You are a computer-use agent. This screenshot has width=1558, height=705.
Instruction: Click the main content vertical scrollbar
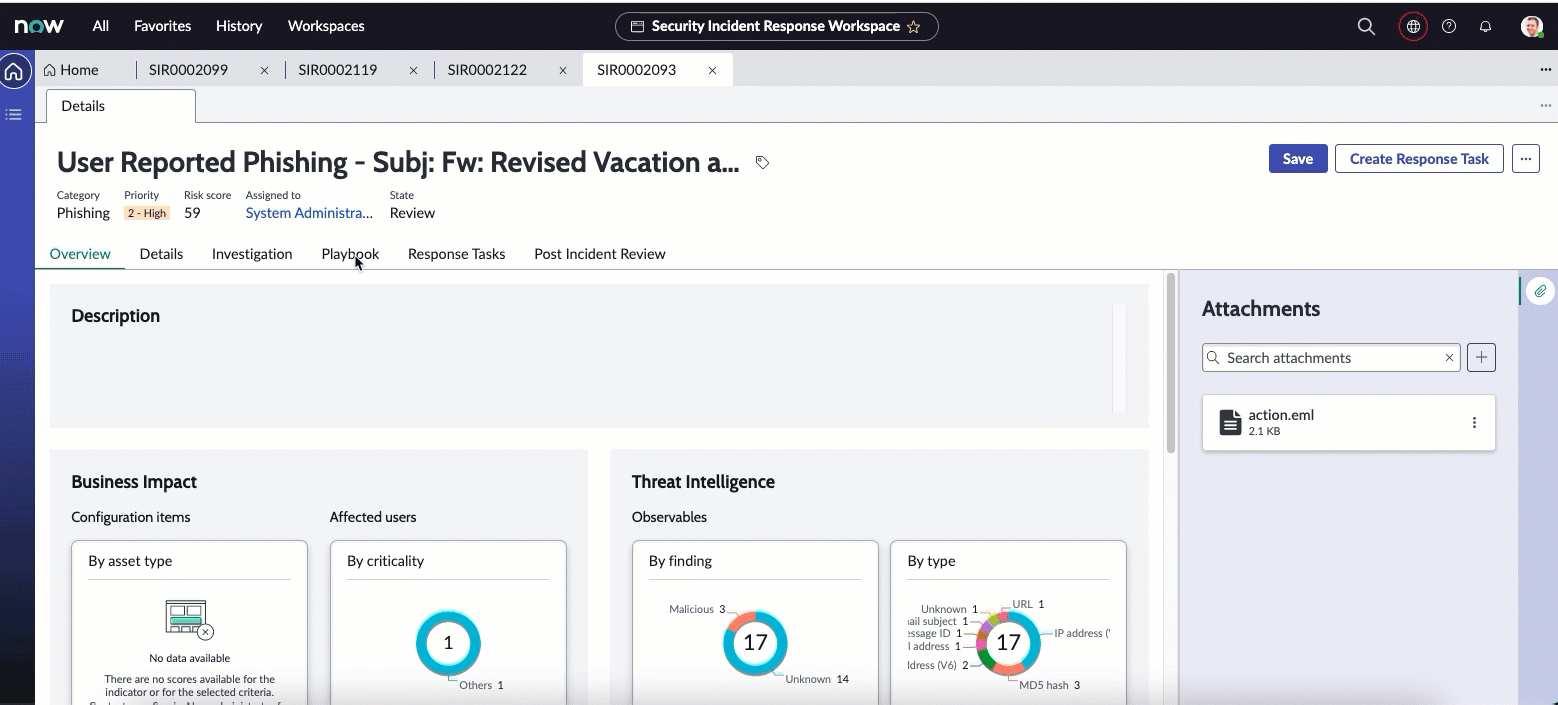point(1171,362)
